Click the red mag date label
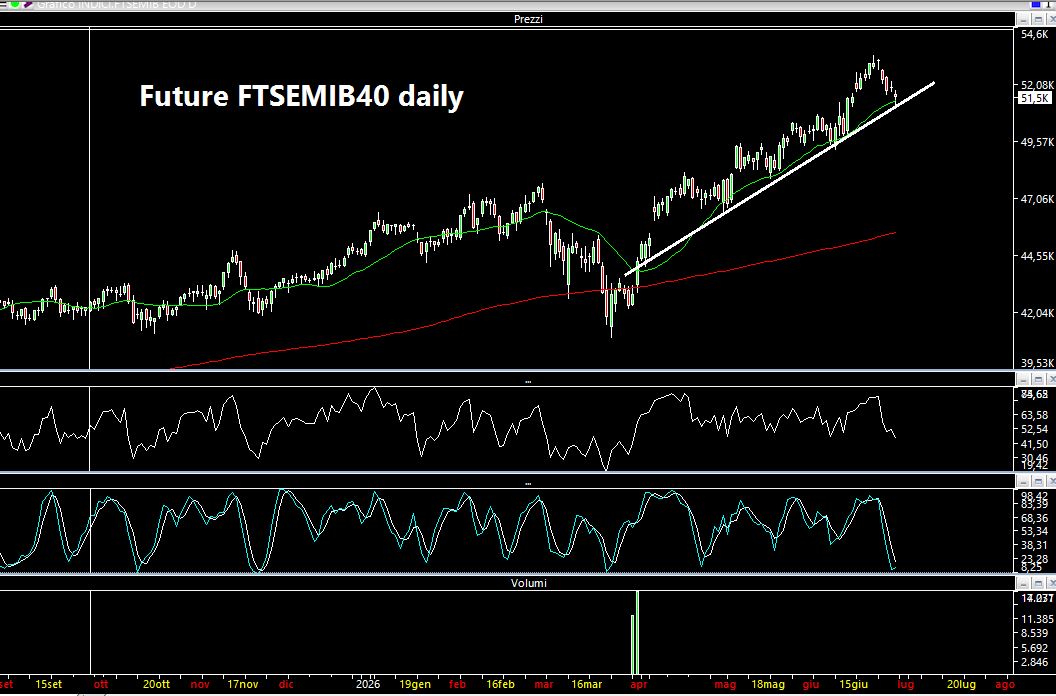 [725, 684]
